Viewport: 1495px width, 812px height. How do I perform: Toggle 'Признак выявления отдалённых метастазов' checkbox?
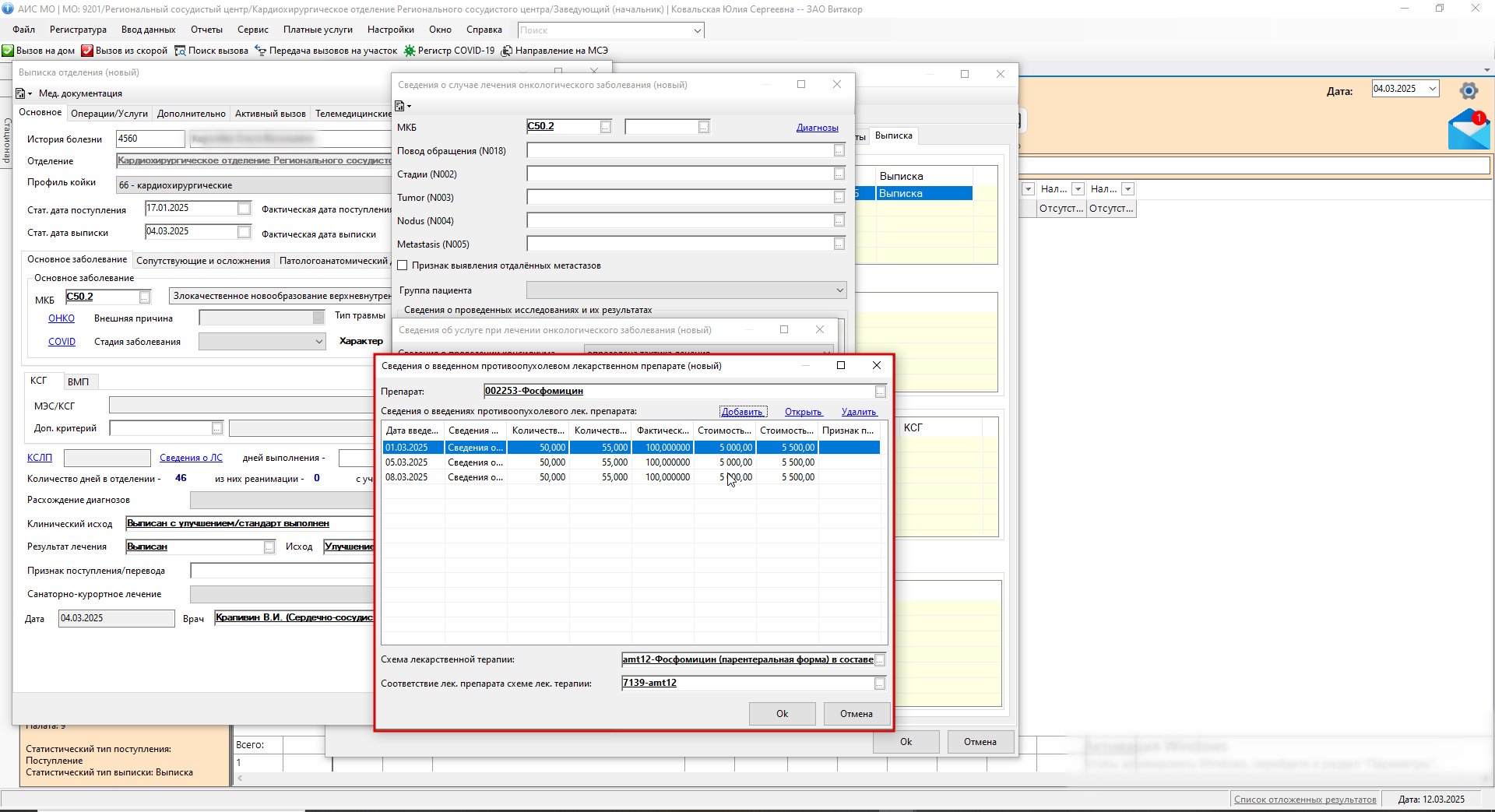pyautogui.click(x=403, y=265)
